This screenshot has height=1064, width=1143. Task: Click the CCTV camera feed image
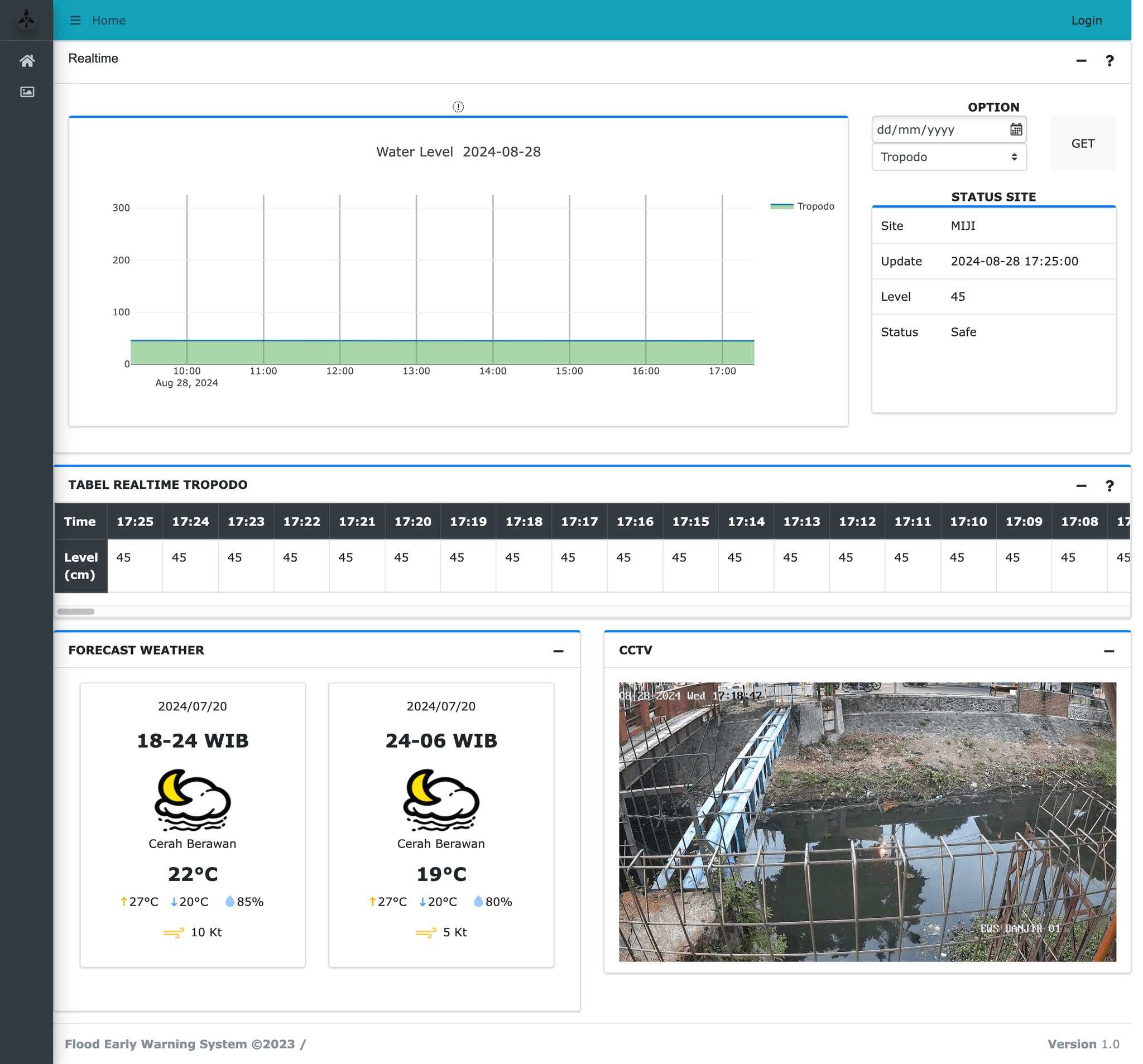point(867,821)
